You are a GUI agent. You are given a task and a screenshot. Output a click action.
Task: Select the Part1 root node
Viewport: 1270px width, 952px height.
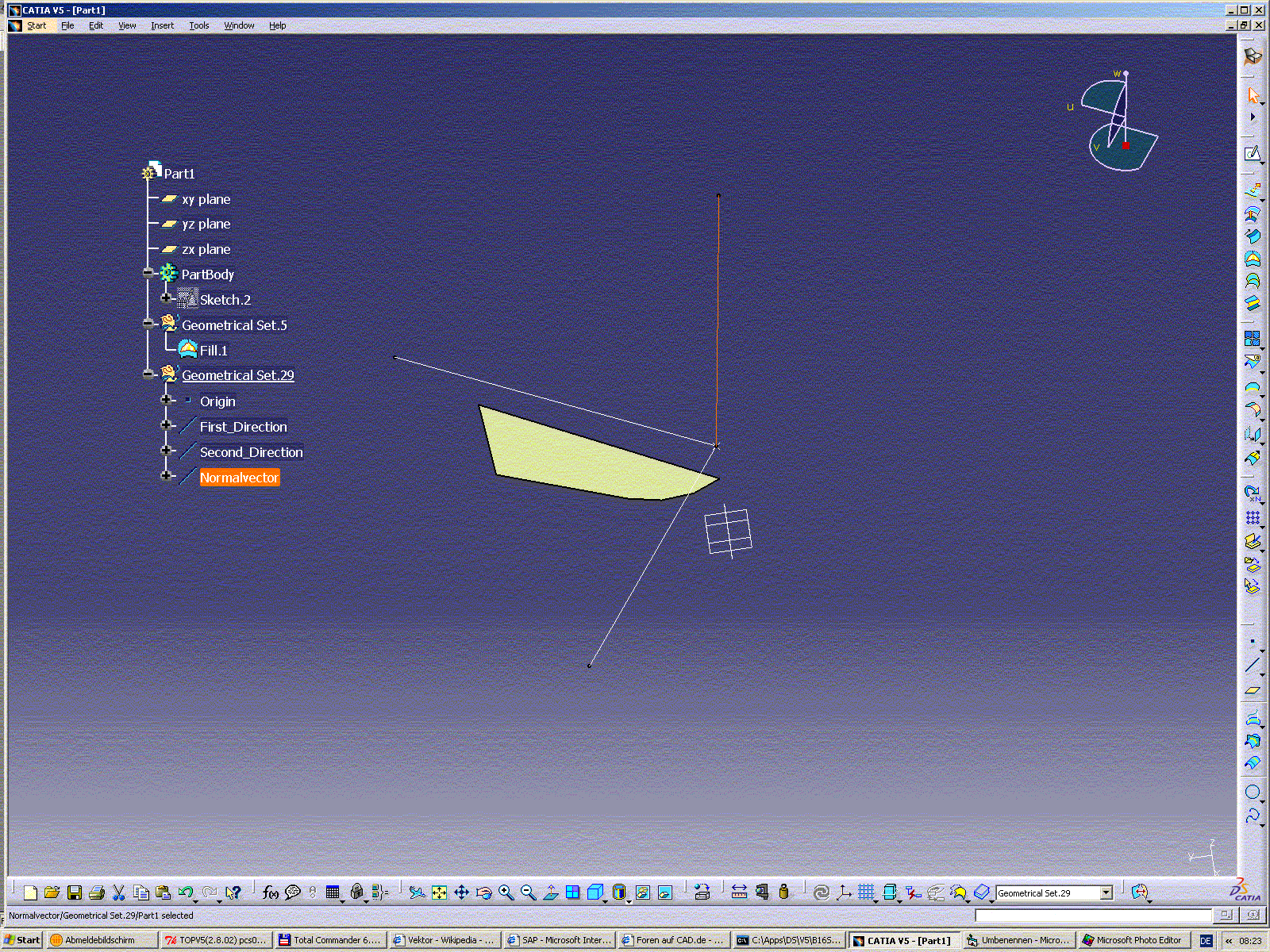tap(179, 174)
